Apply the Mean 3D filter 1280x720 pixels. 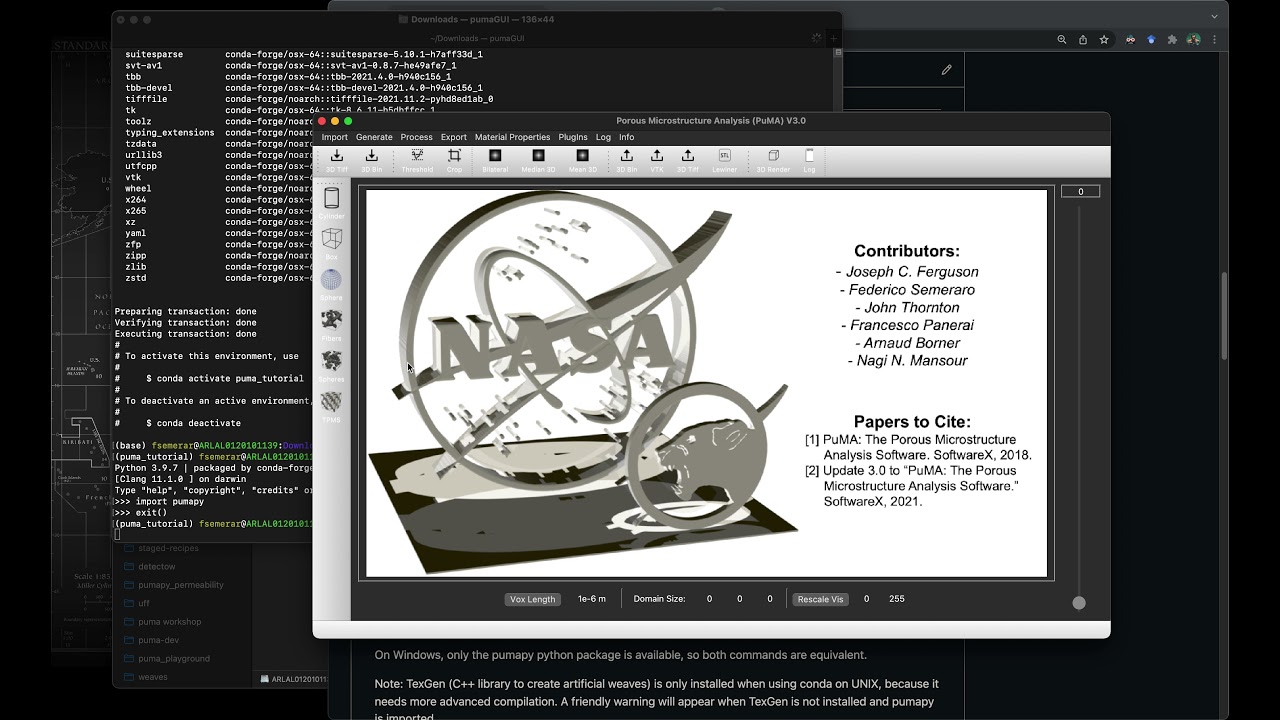point(583,160)
